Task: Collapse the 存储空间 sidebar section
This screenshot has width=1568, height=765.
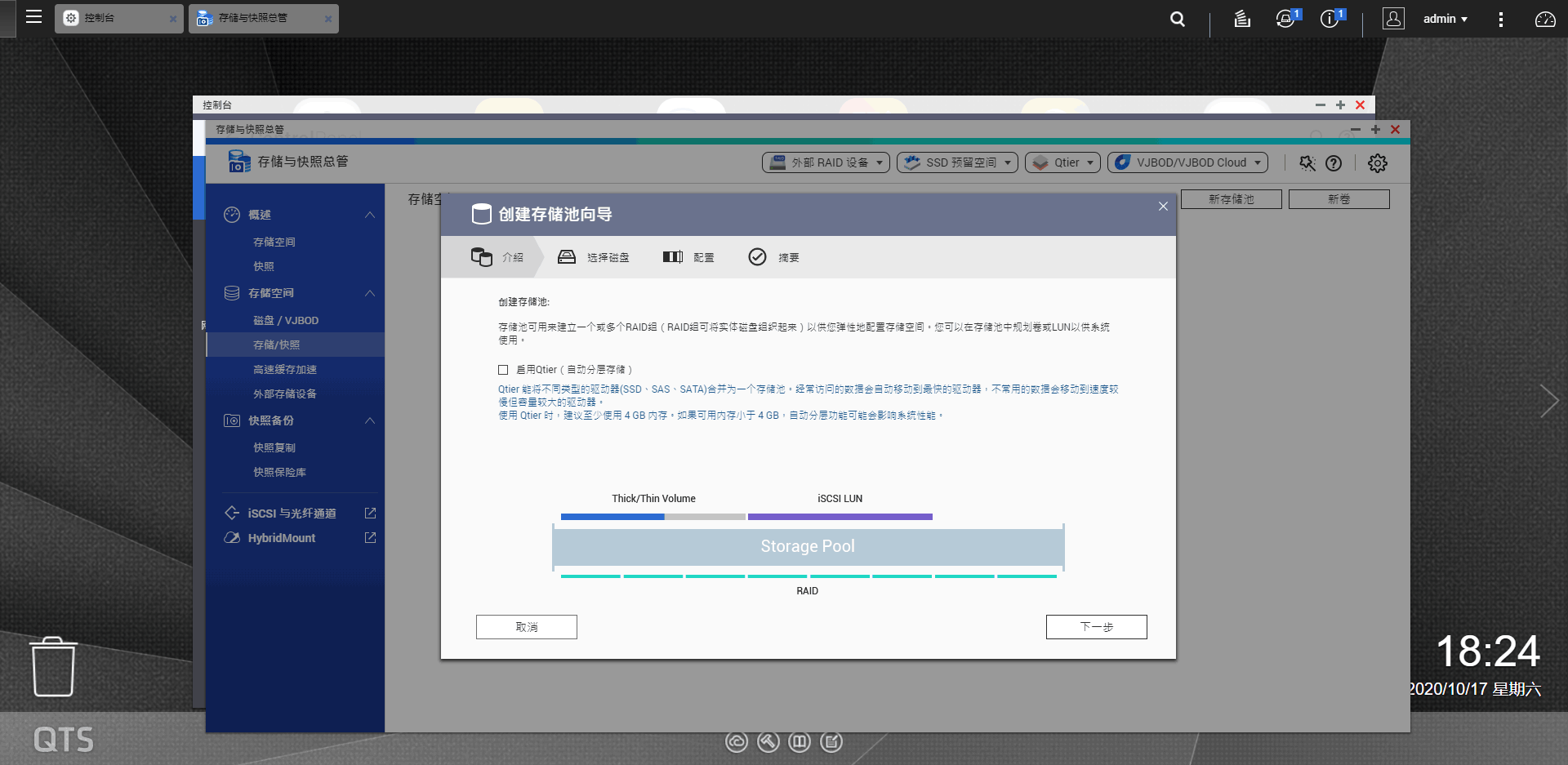Action: coord(370,293)
